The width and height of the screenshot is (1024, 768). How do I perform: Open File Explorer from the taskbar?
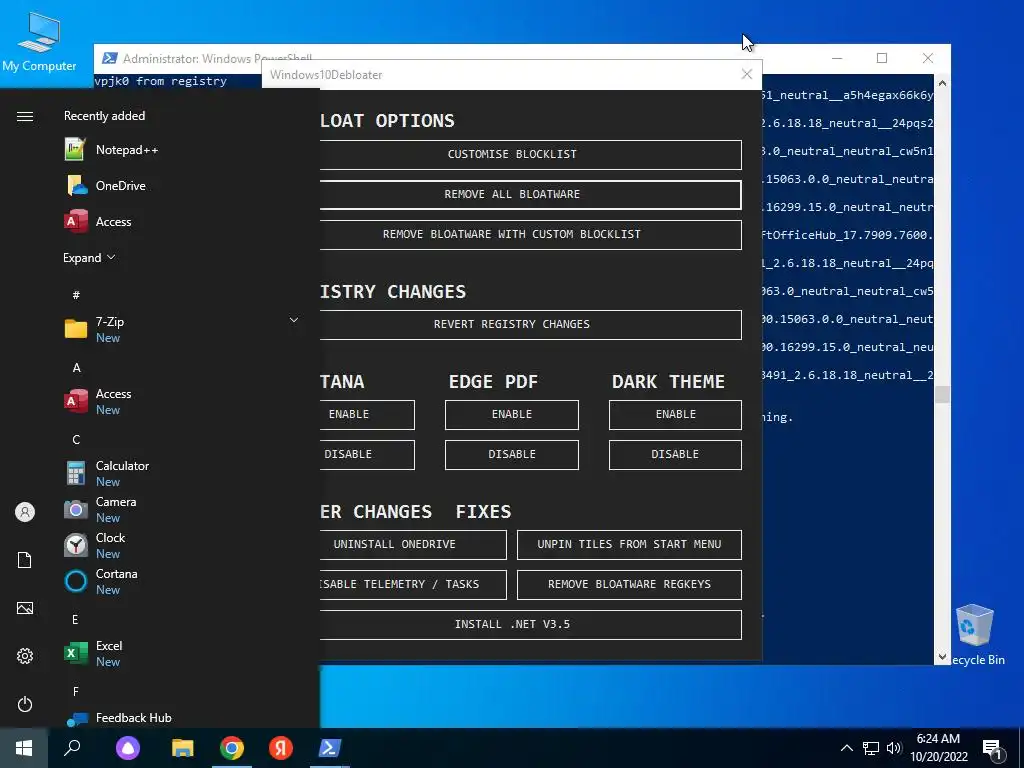(x=183, y=748)
